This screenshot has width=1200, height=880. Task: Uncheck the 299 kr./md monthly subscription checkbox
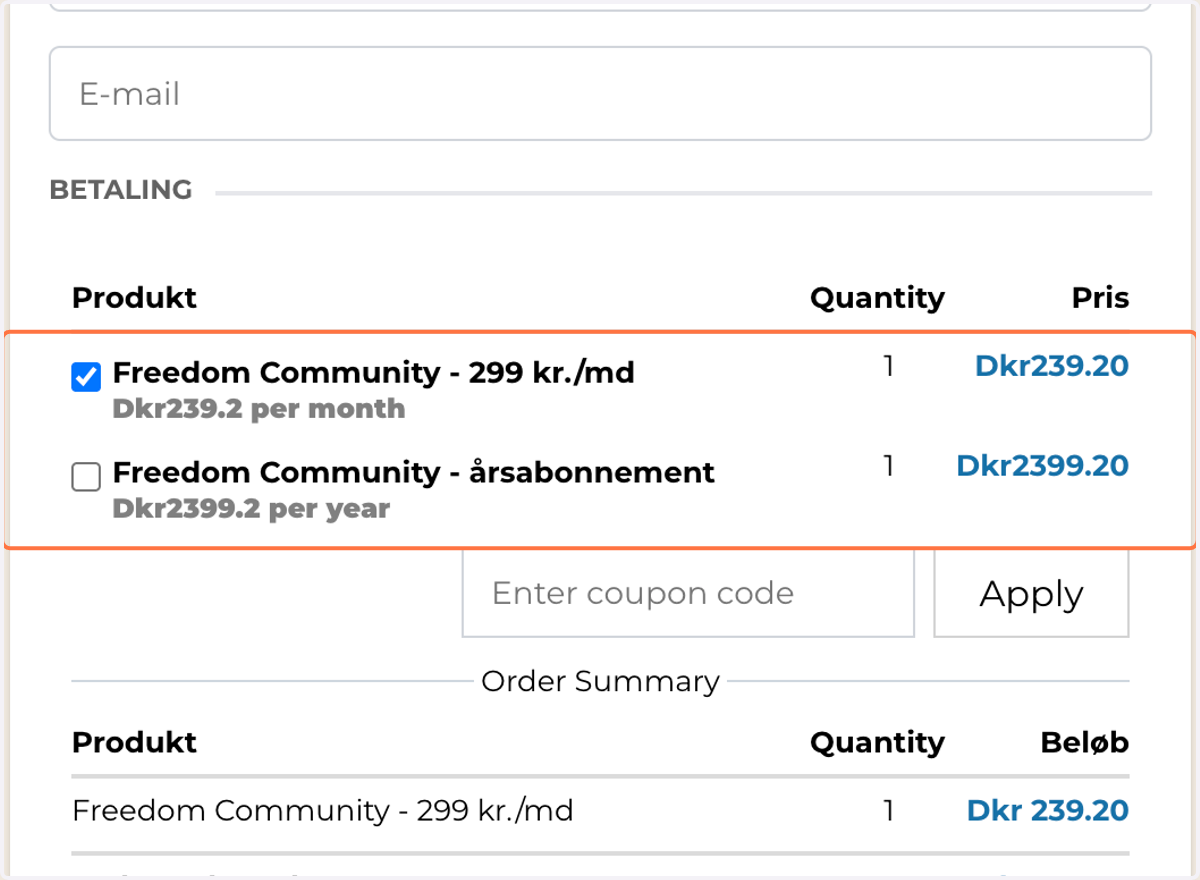[x=86, y=377]
